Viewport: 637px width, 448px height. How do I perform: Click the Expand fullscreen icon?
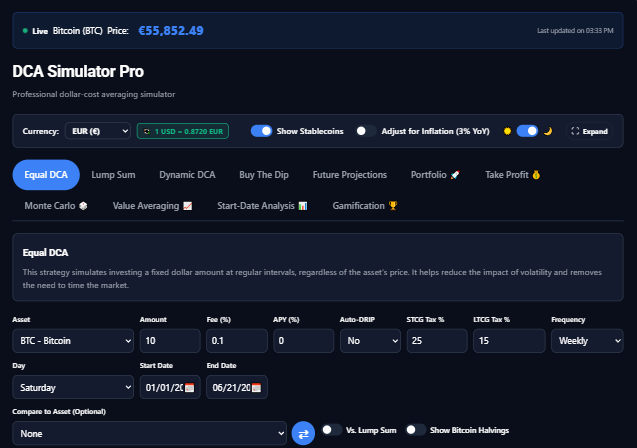(x=575, y=131)
